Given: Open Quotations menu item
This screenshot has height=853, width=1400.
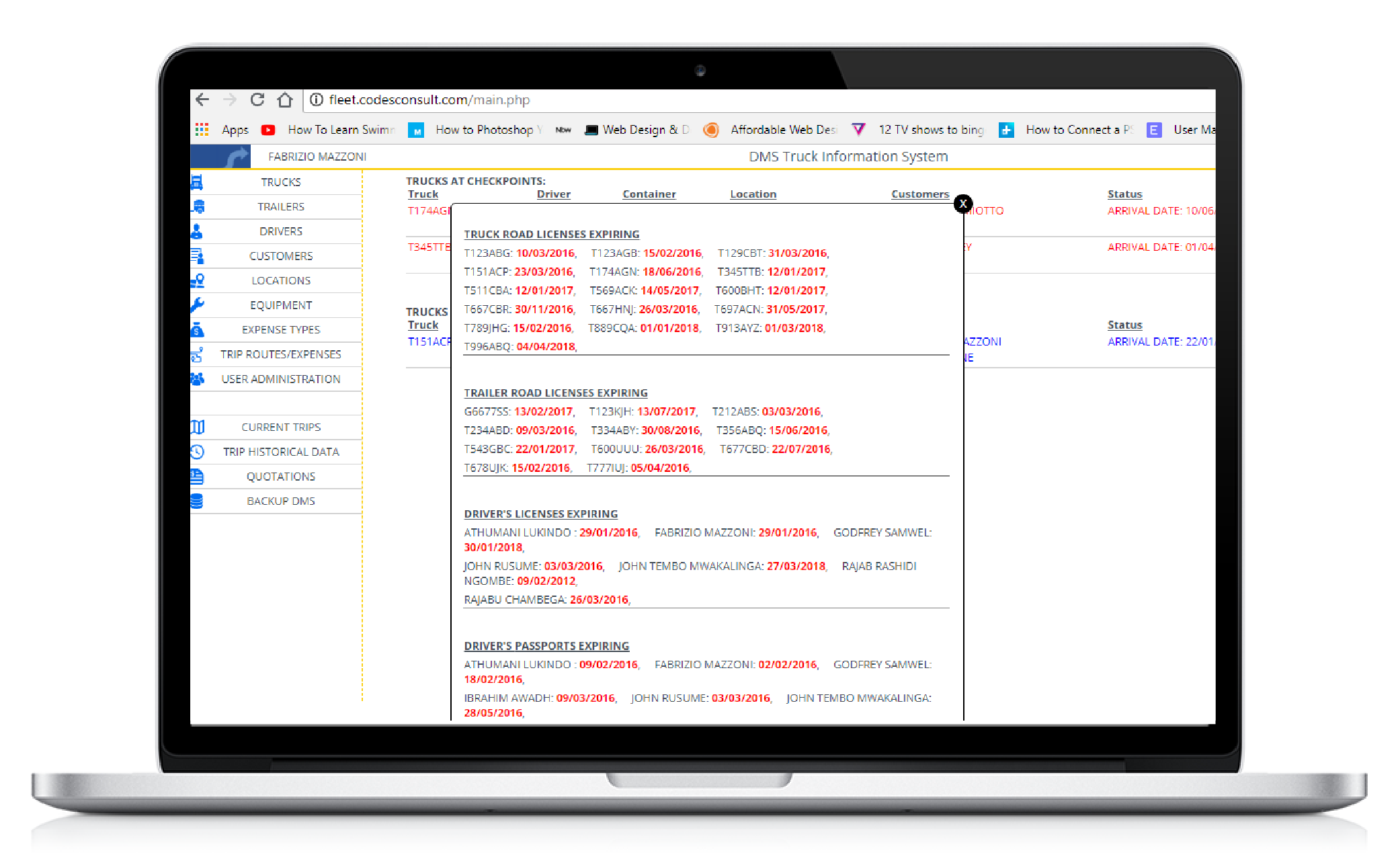Looking at the screenshot, I should (280, 477).
